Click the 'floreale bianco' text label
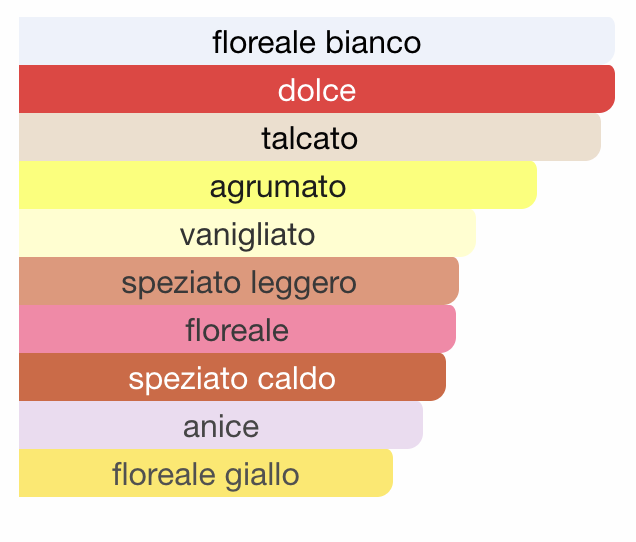 click(x=317, y=42)
